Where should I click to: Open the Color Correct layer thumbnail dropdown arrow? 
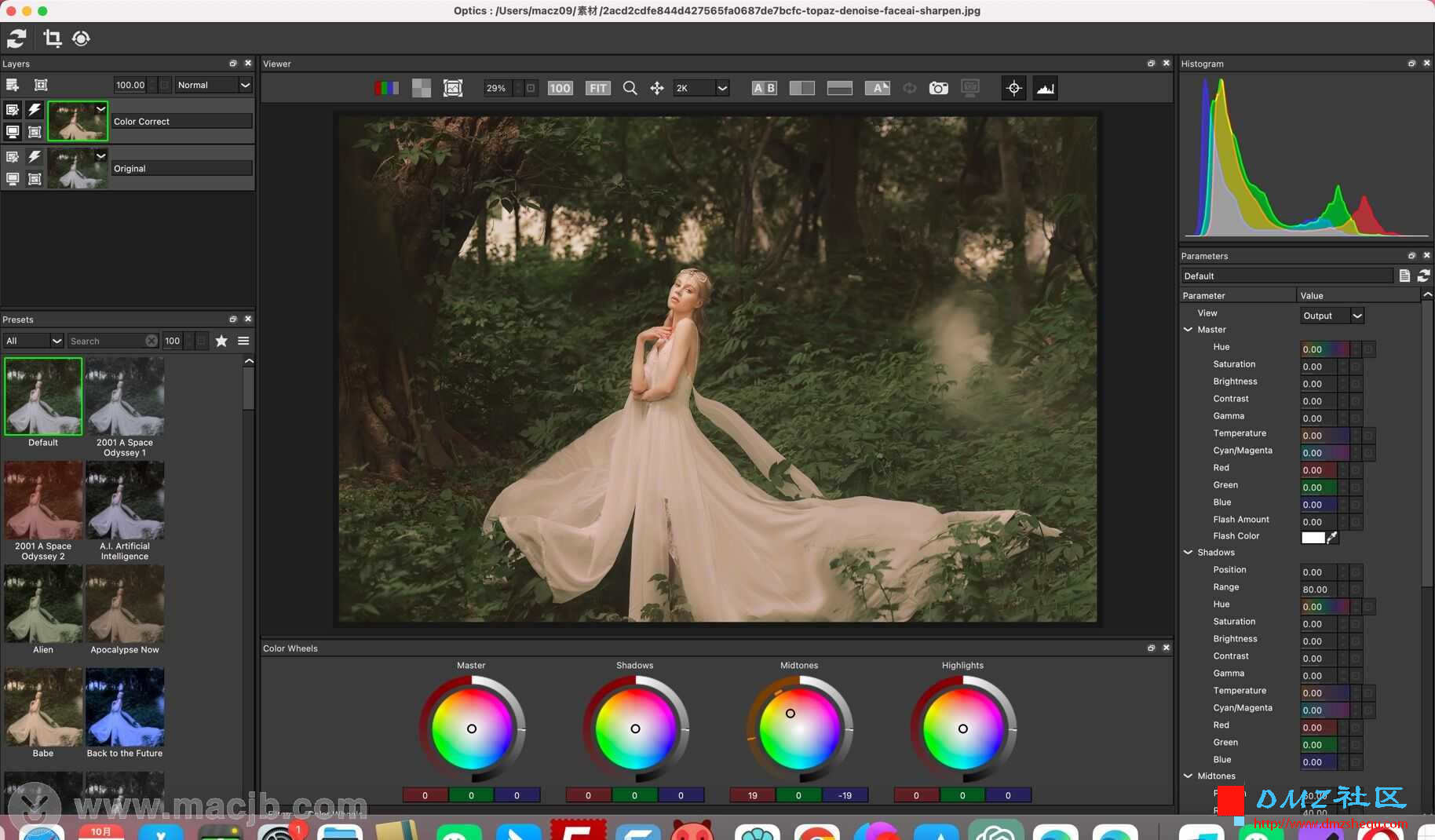101,109
